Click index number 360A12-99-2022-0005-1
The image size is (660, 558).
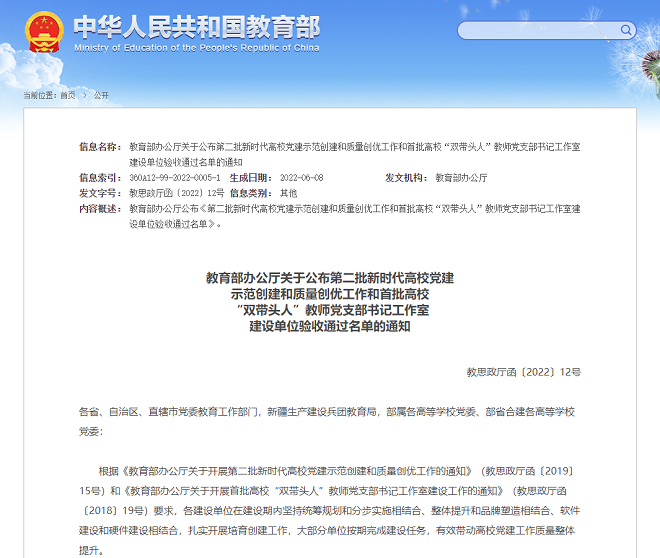[x=175, y=177]
